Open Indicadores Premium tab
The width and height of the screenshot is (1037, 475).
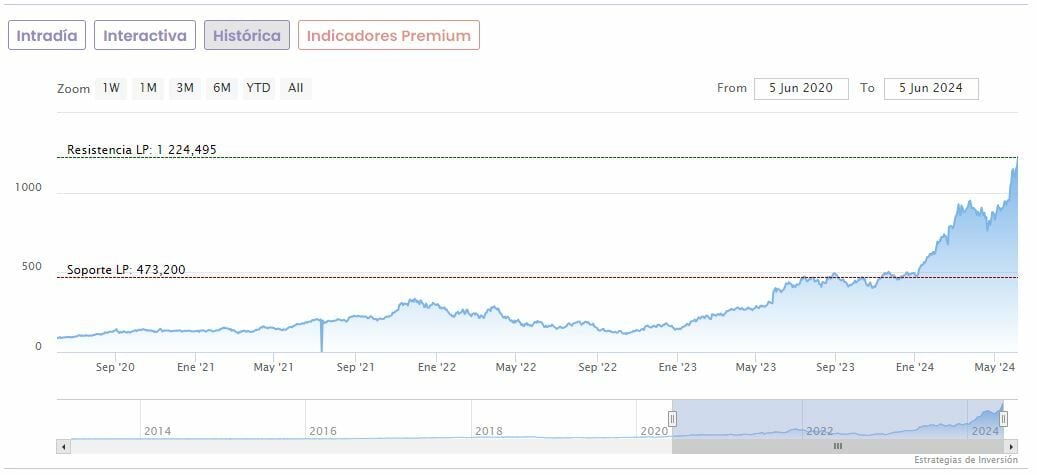click(388, 35)
